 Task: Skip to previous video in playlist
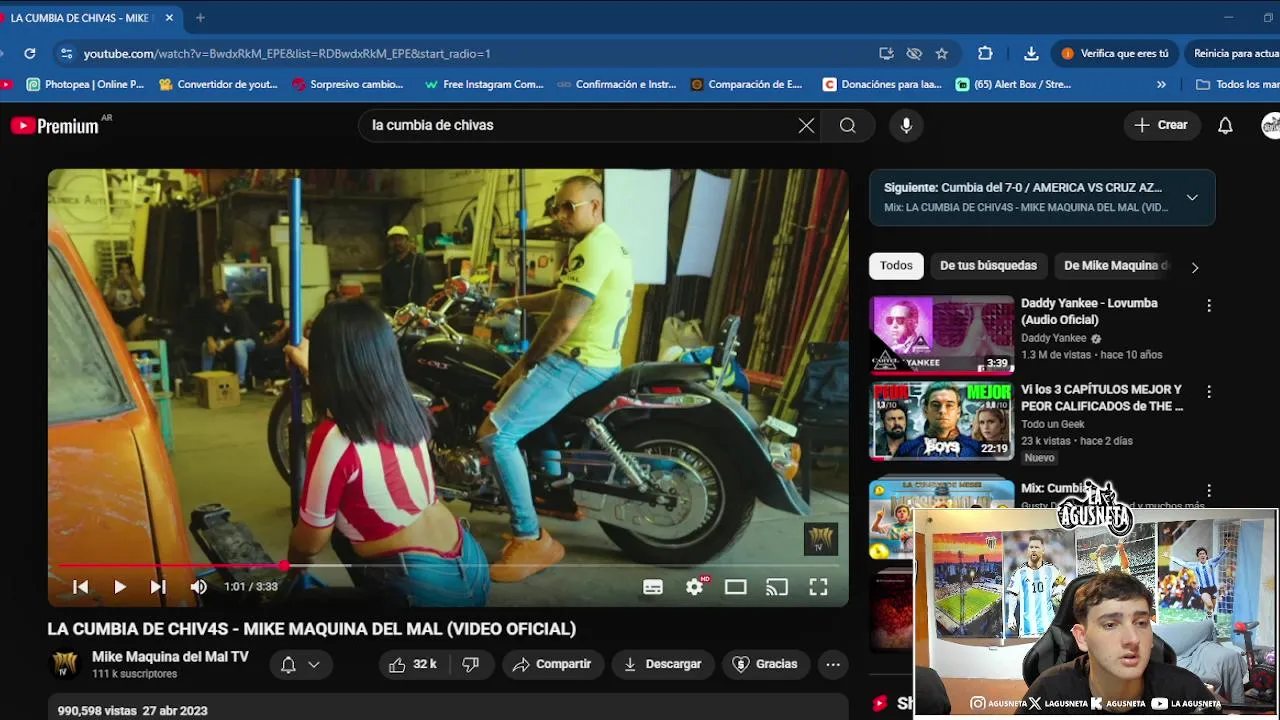tap(81, 587)
